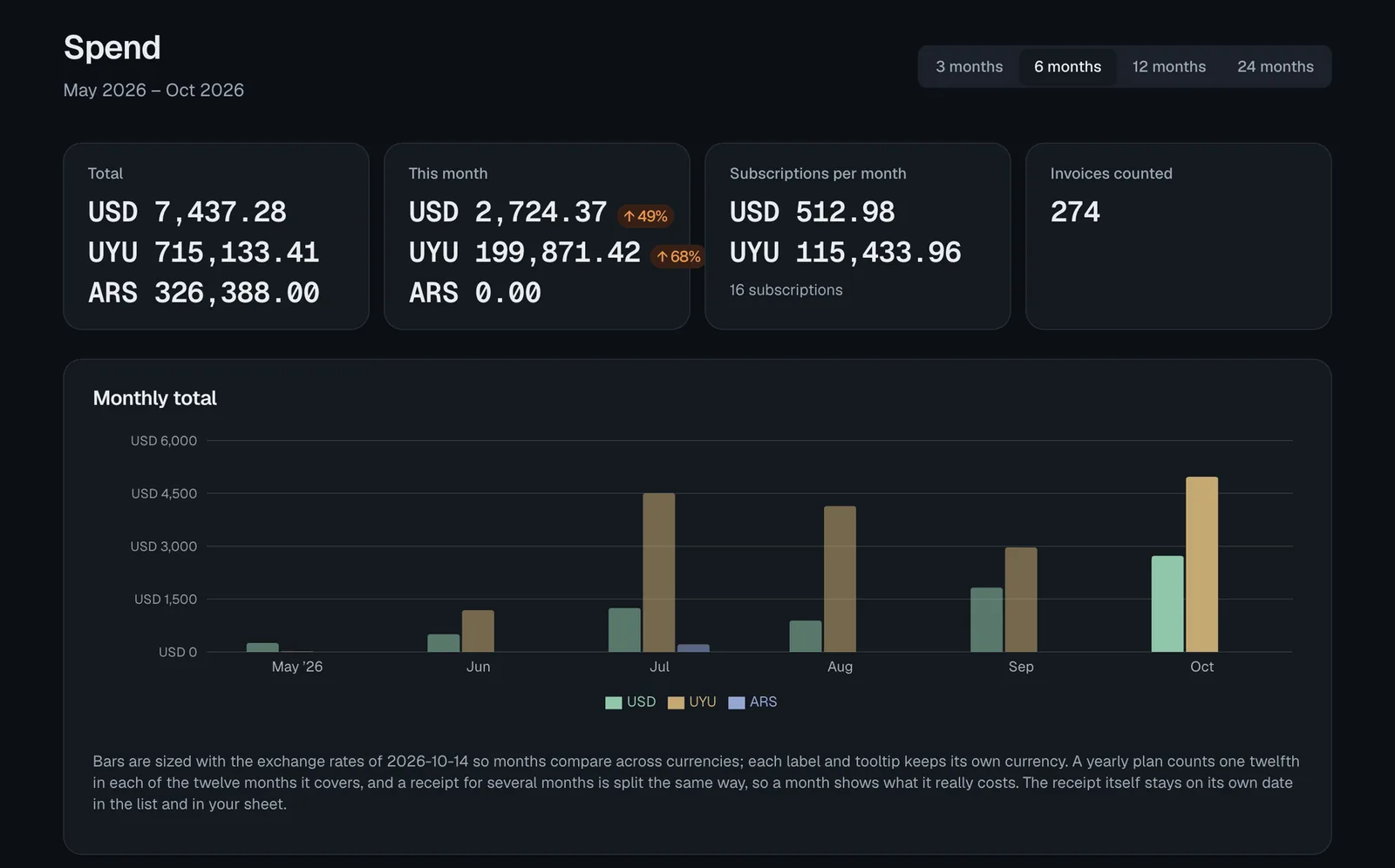Click the September USD bar
The image size is (1395, 868).
(986, 620)
